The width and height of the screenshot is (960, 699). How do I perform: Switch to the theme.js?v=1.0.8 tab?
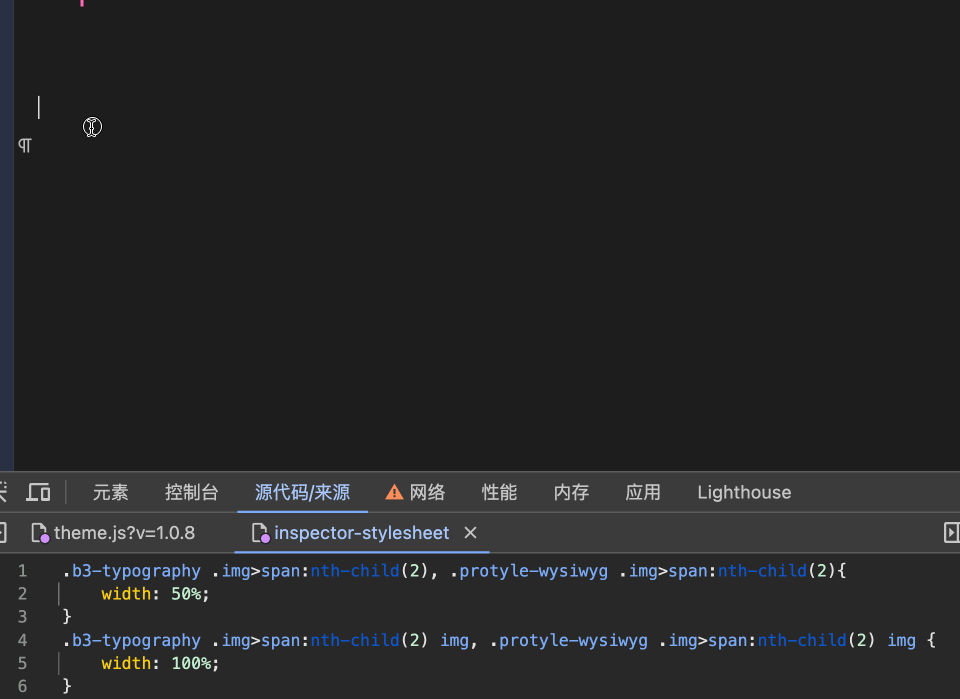coord(123,532)
